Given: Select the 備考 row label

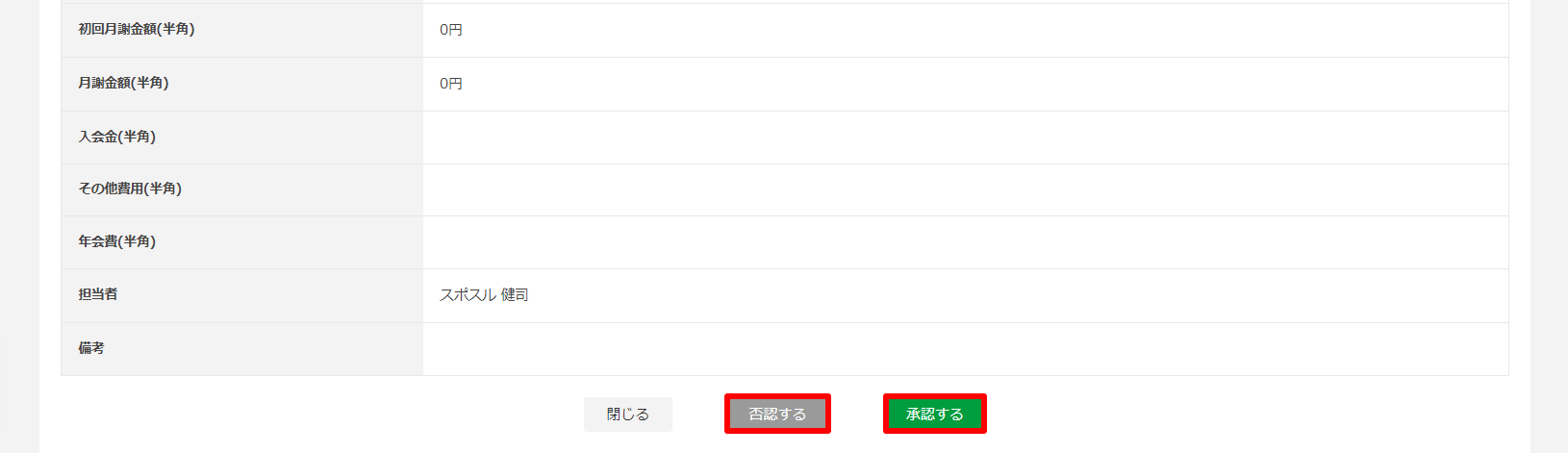Looking at the screenshot, I should pyautogui.click(x=91, y=348).
